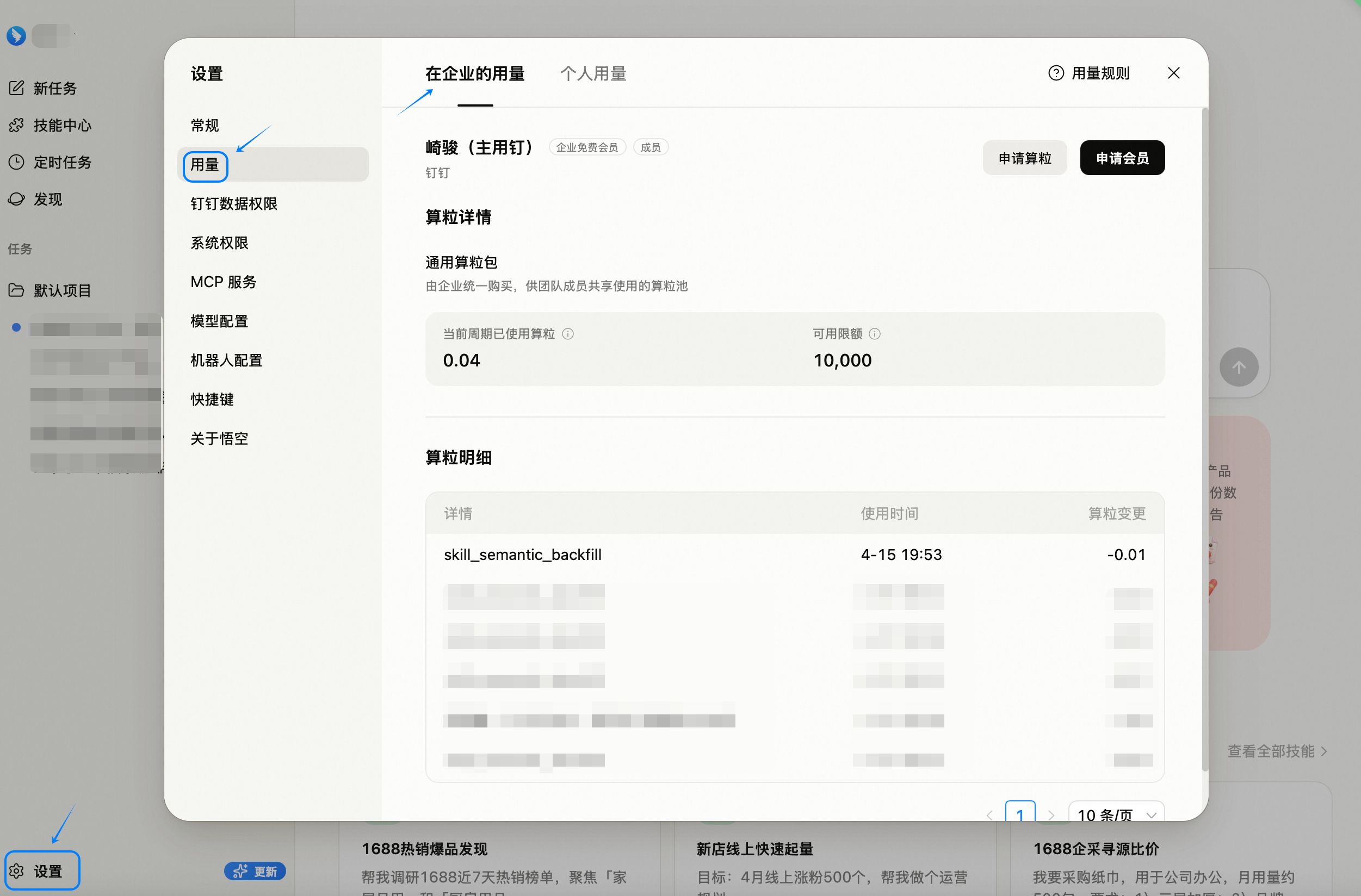Switch to 在企业的用量 tab
1361x896 pixels.
(475, 74)
